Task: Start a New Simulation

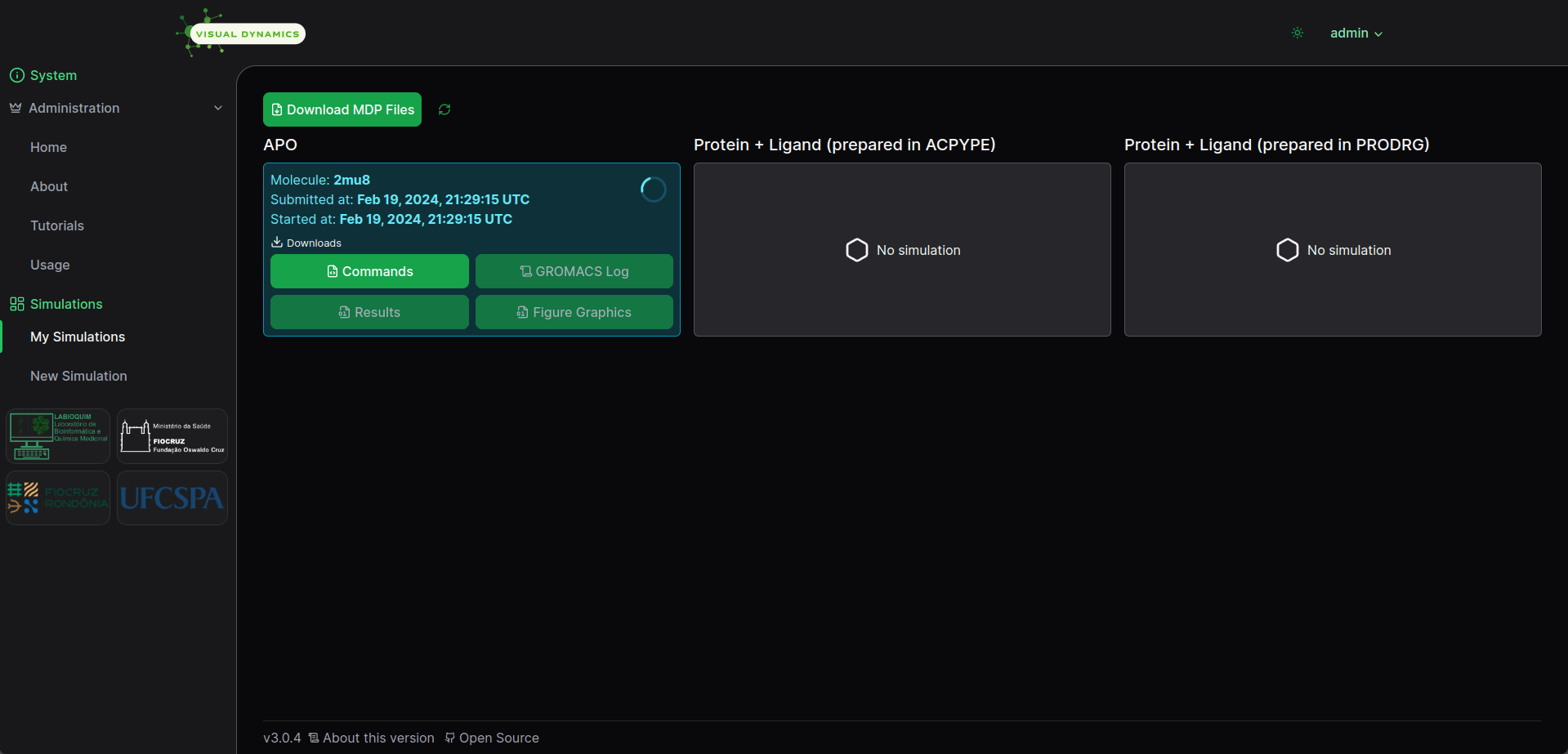Action: pos(78,376)
